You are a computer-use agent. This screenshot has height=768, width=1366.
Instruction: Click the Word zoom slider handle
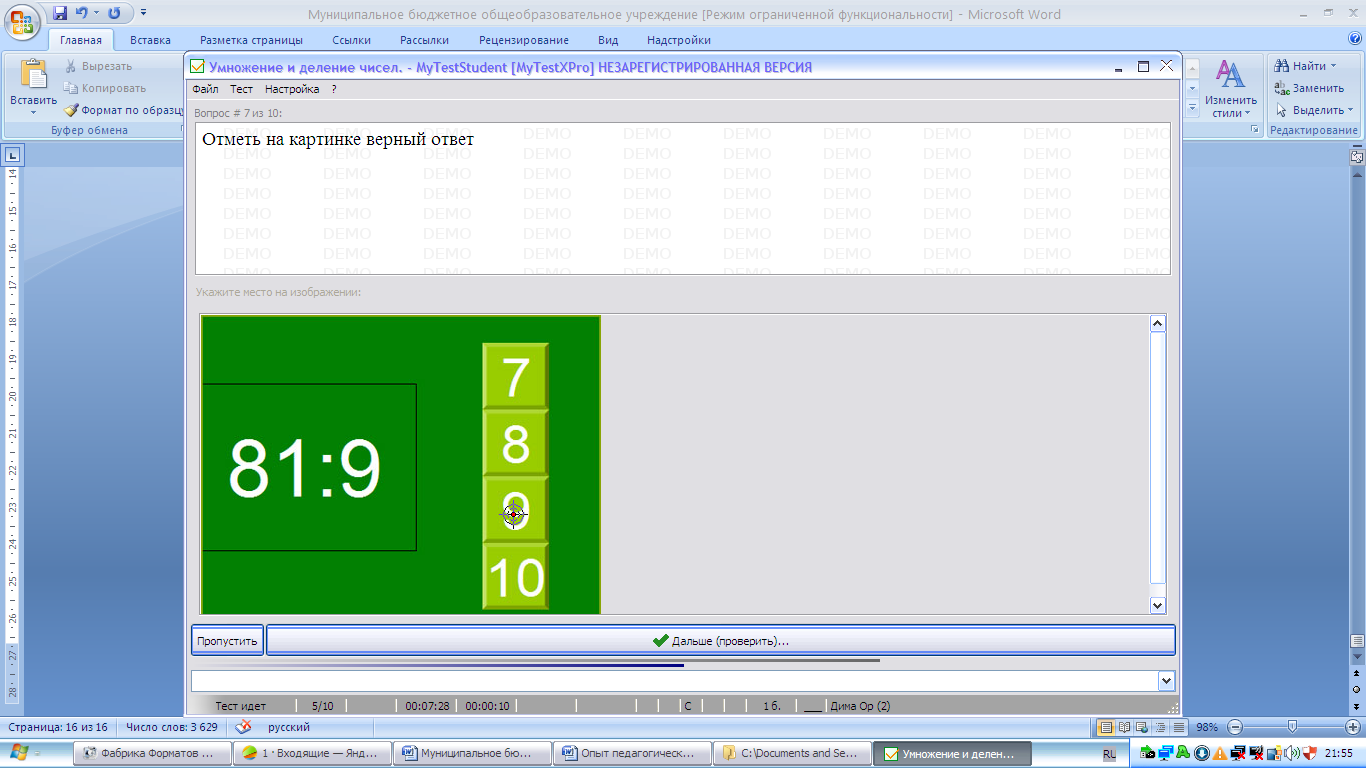(x=1293, y=727)
